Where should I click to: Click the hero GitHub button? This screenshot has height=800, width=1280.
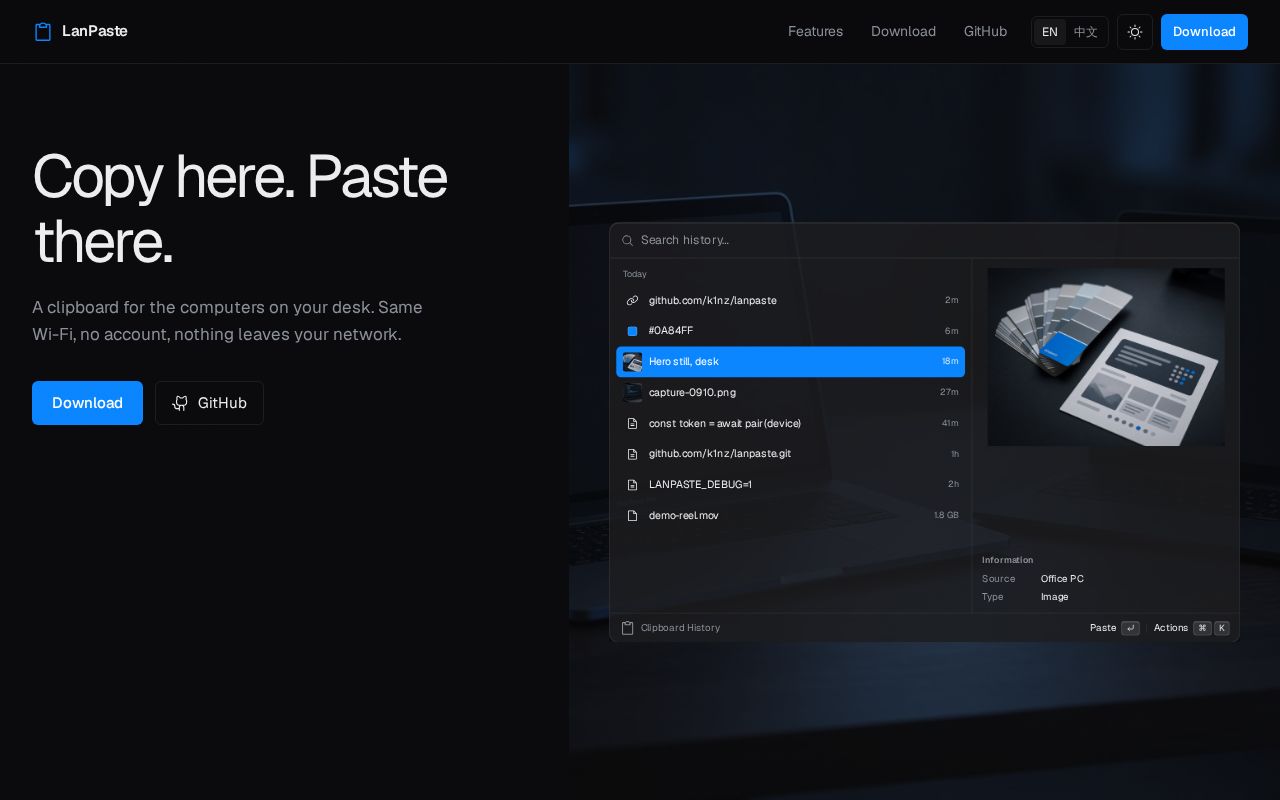209,403
